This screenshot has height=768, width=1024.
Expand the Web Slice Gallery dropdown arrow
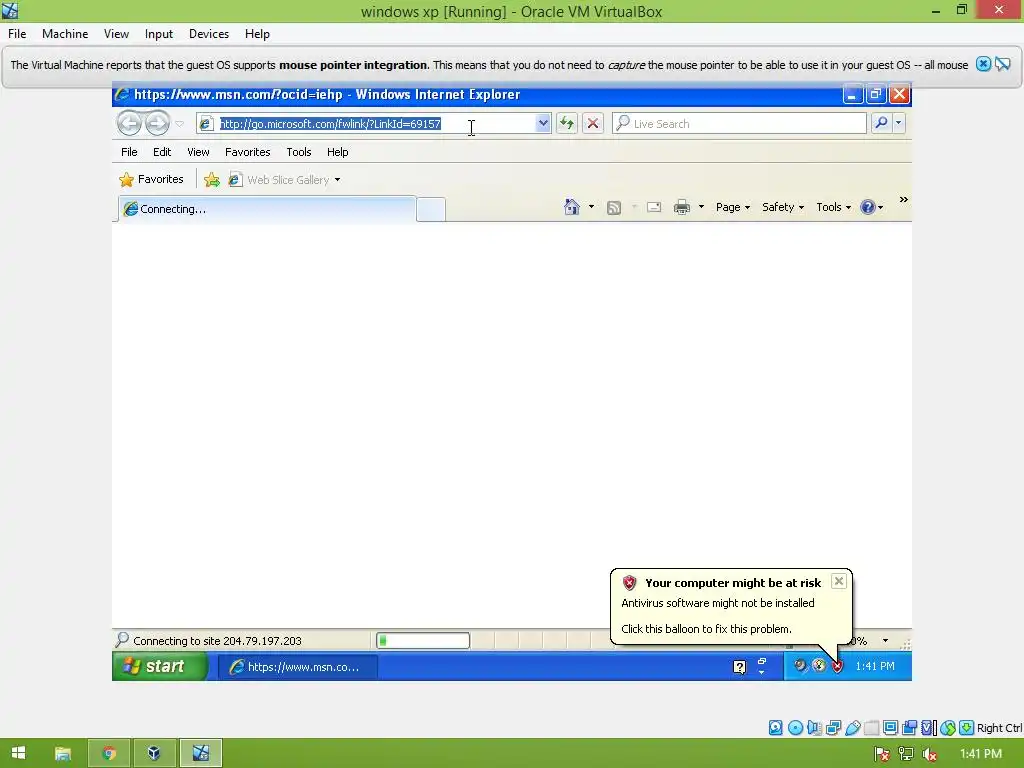337,180
